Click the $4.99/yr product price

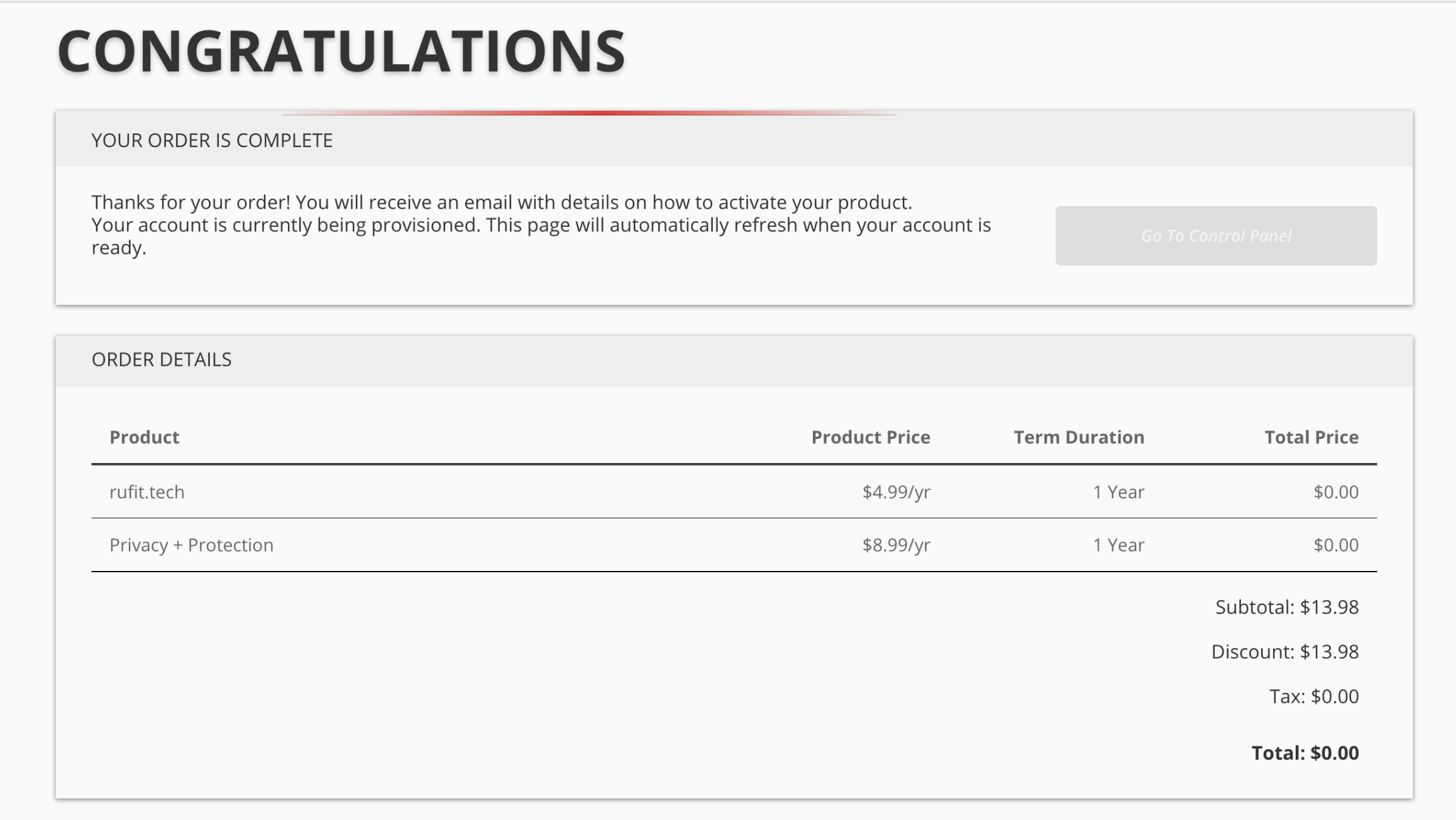coord(896,492)
